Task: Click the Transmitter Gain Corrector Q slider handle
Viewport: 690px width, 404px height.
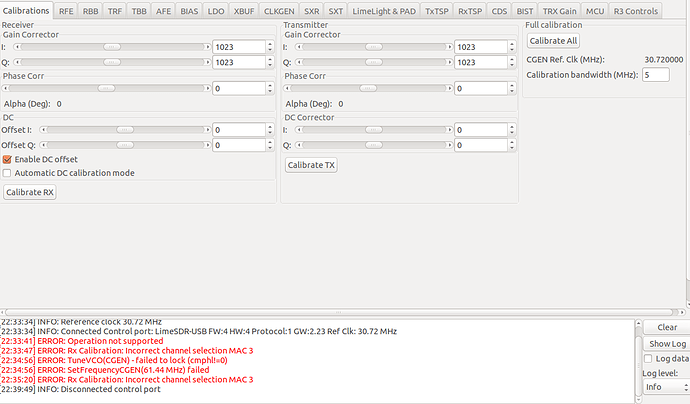Action: tap(374, 62)
